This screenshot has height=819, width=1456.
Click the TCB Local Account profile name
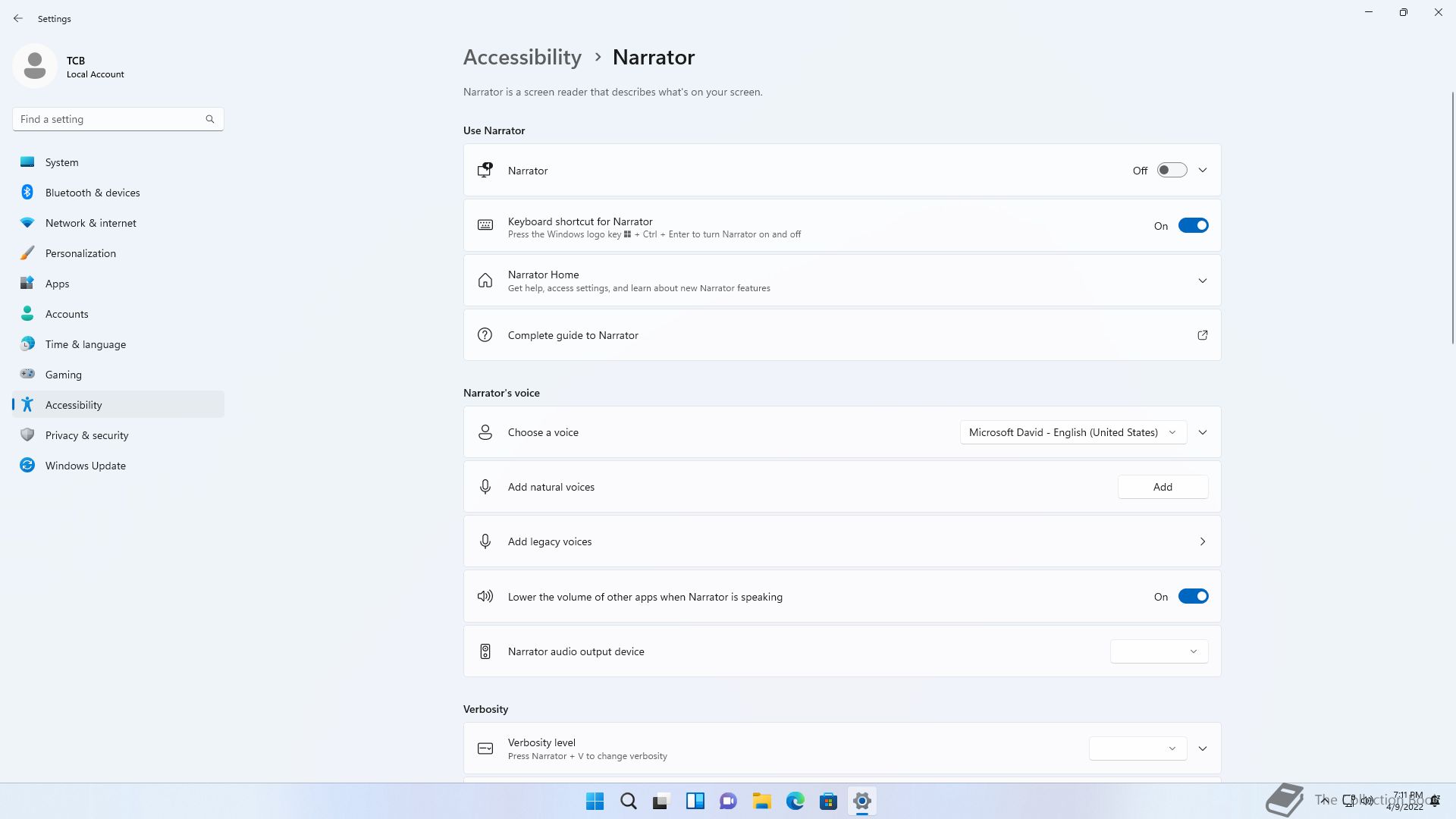click(95, 67)
